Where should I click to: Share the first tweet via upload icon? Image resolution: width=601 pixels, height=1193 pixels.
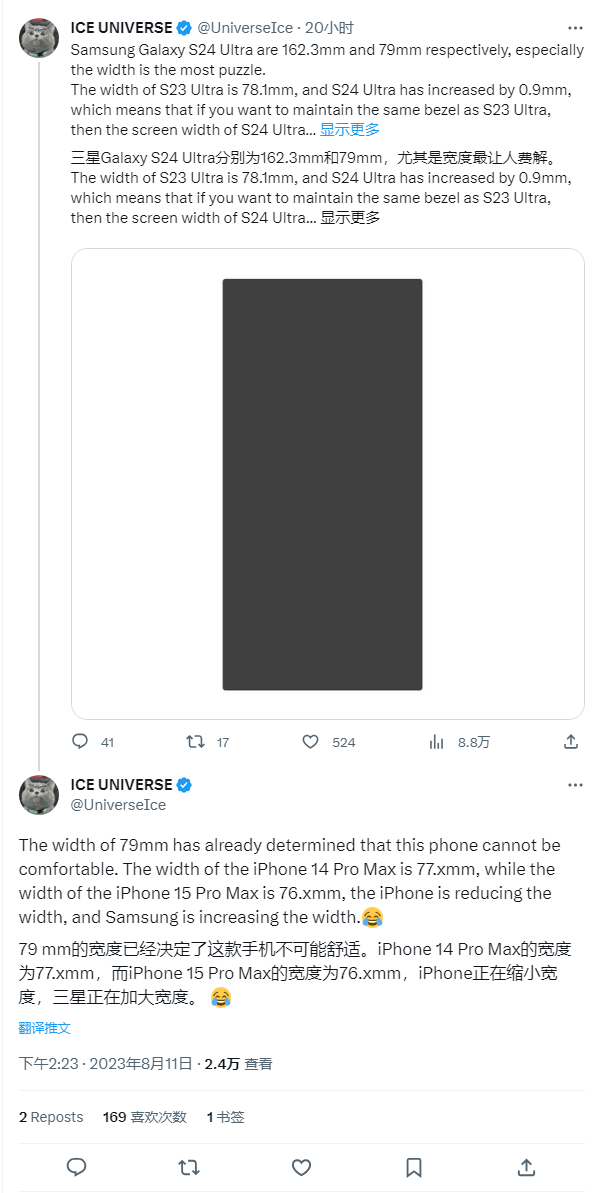pos(571,742)
